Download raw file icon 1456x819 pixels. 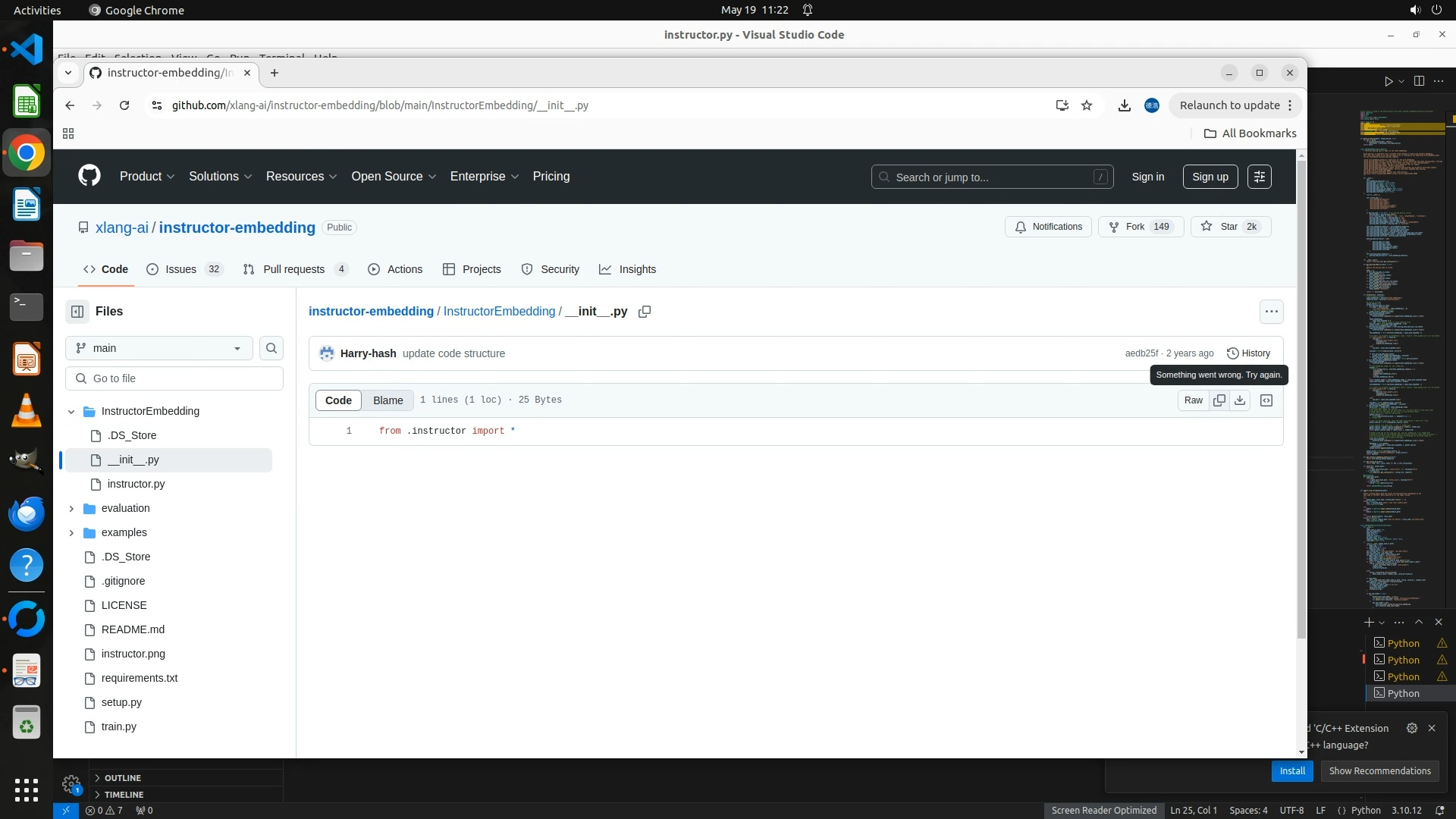[1240, 400]
